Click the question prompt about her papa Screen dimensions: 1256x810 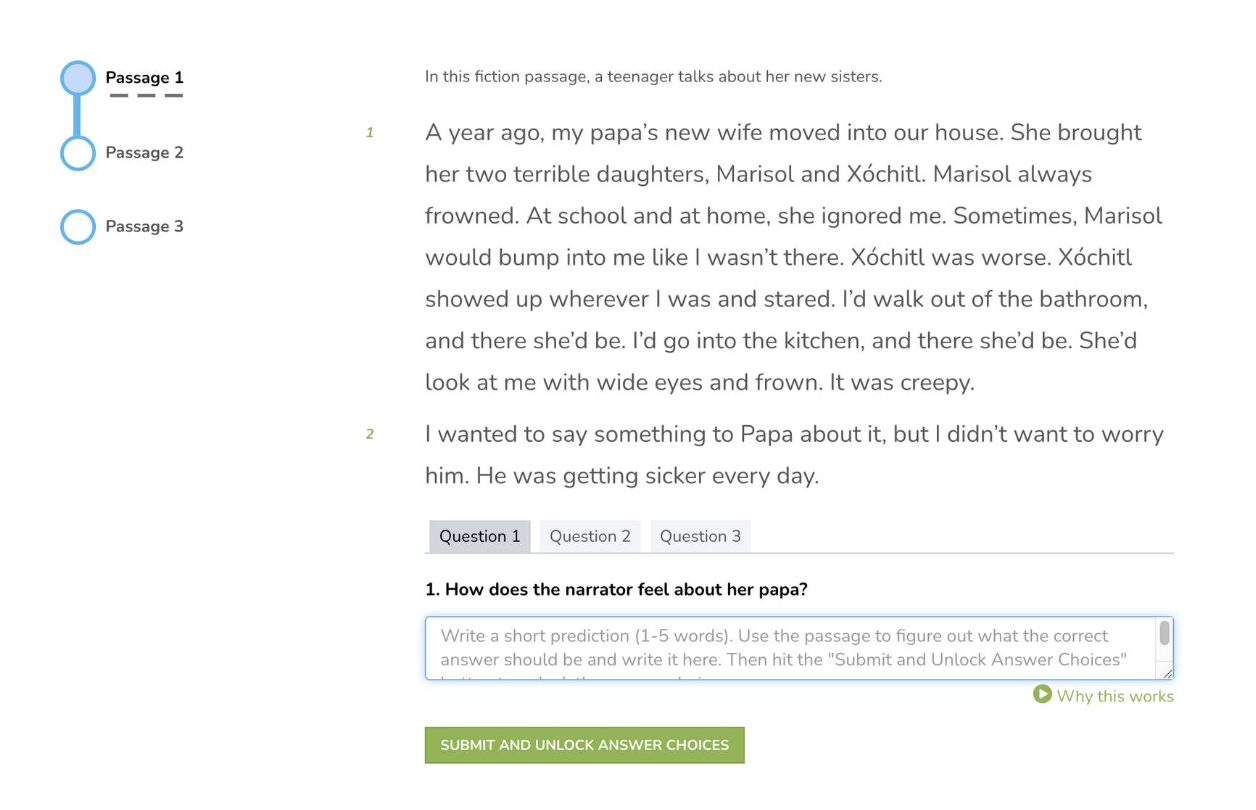click(616, 590)
